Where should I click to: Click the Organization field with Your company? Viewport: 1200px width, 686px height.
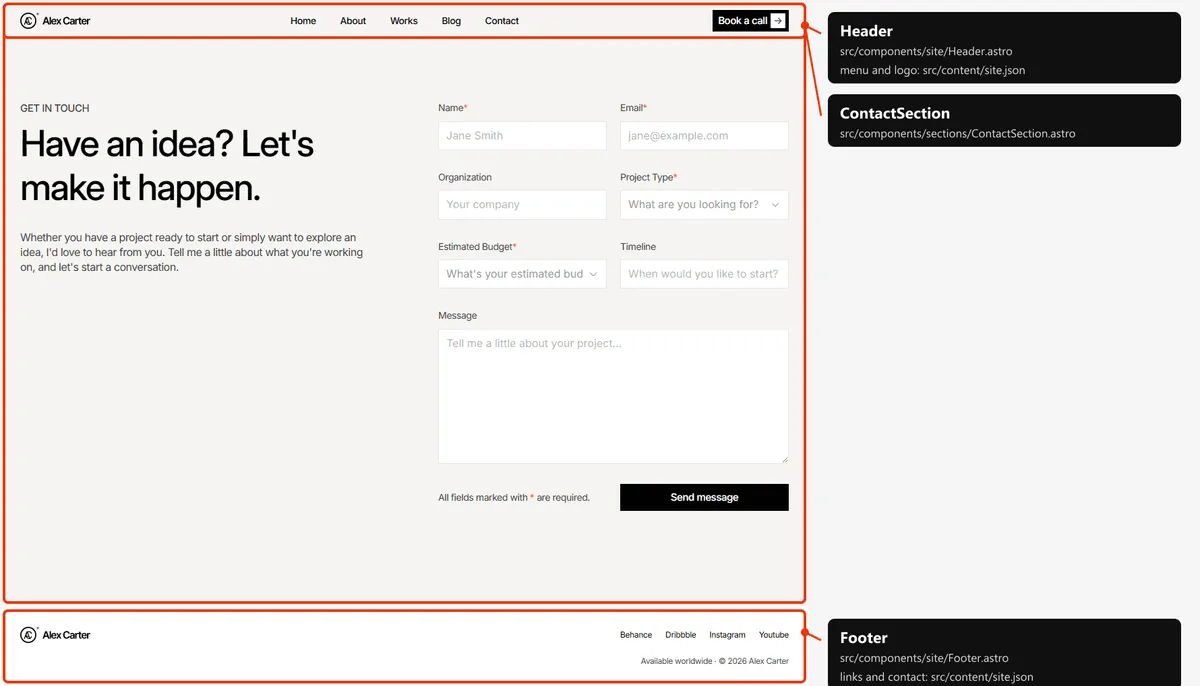tap(522, 205)
